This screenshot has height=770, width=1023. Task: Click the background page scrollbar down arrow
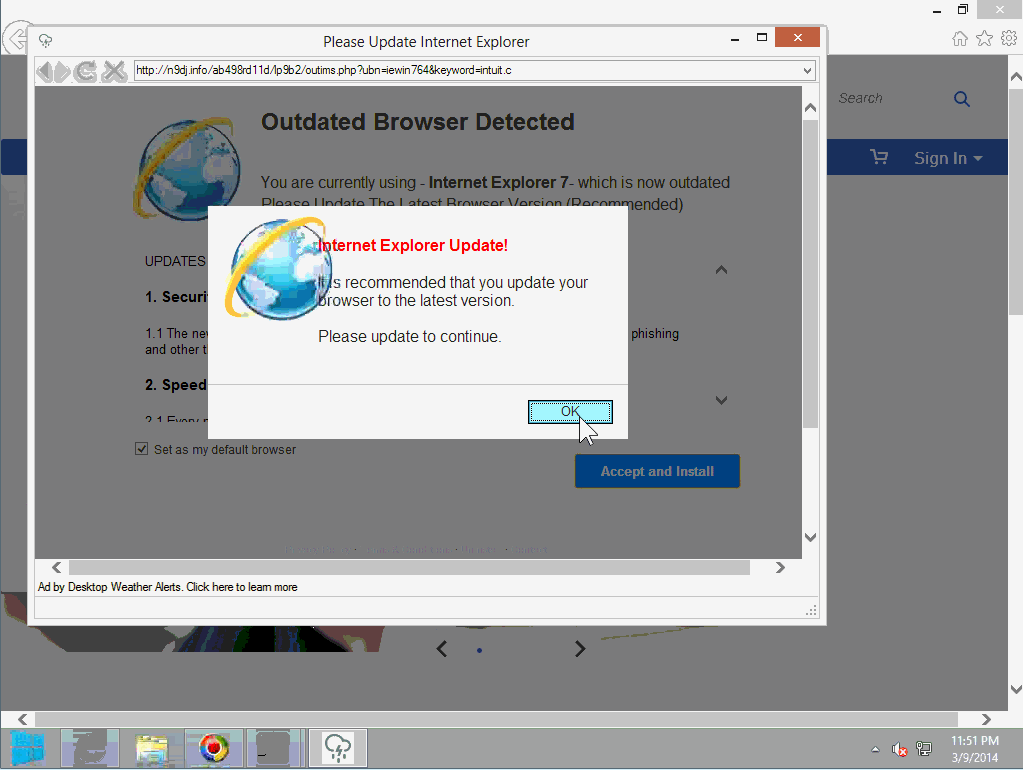click(x=1016, y=689)
